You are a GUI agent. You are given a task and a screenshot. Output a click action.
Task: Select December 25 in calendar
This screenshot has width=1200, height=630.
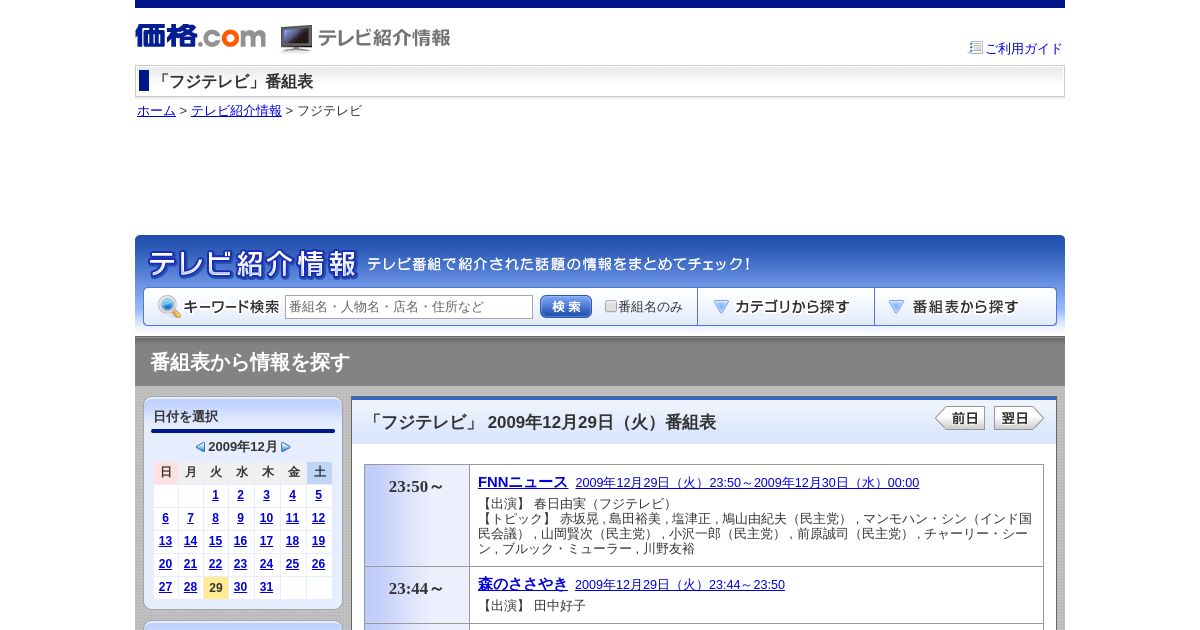pyautogui.click(x=292, y=564)
